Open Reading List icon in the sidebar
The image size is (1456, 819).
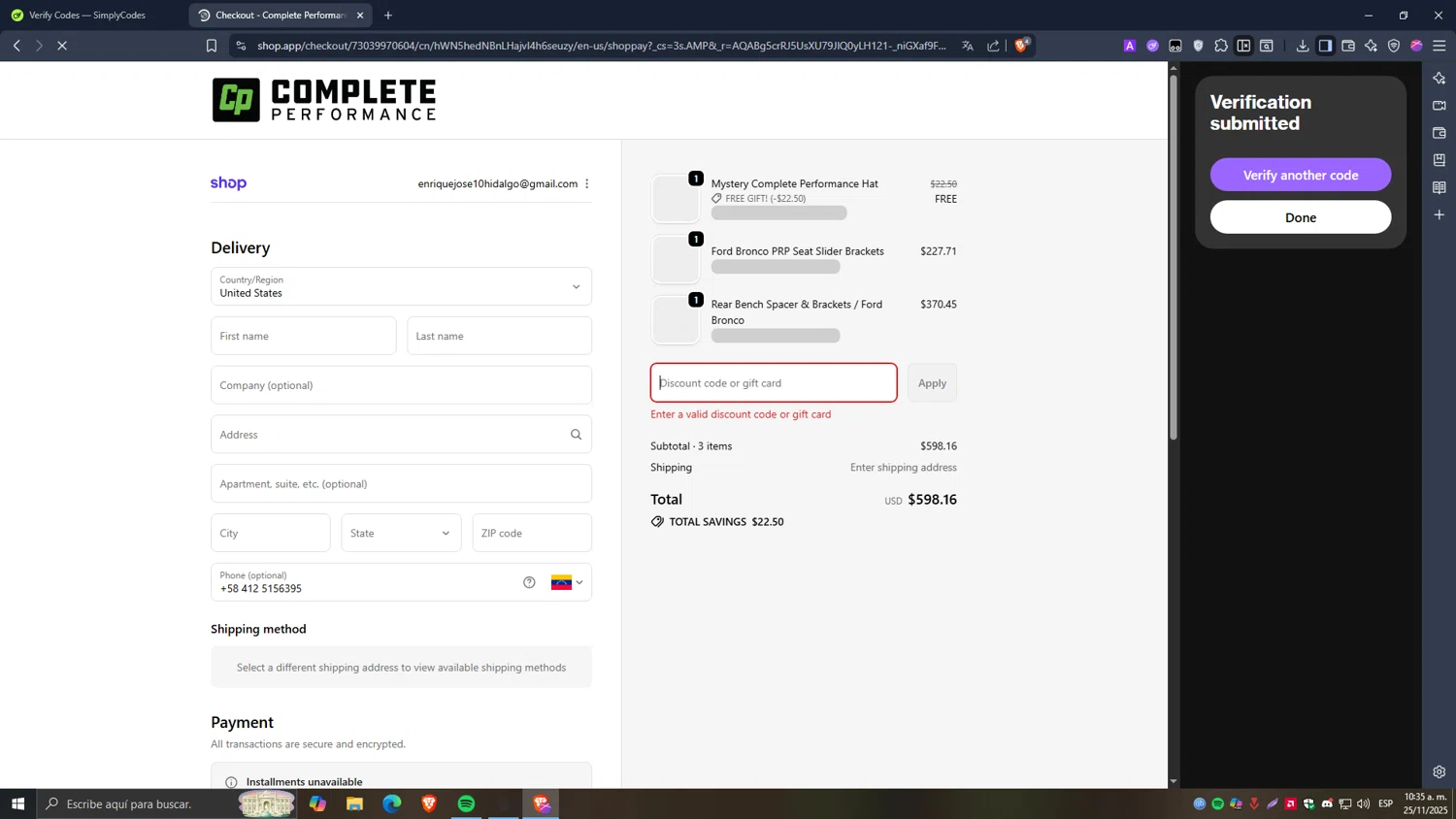coord(1439,187)
